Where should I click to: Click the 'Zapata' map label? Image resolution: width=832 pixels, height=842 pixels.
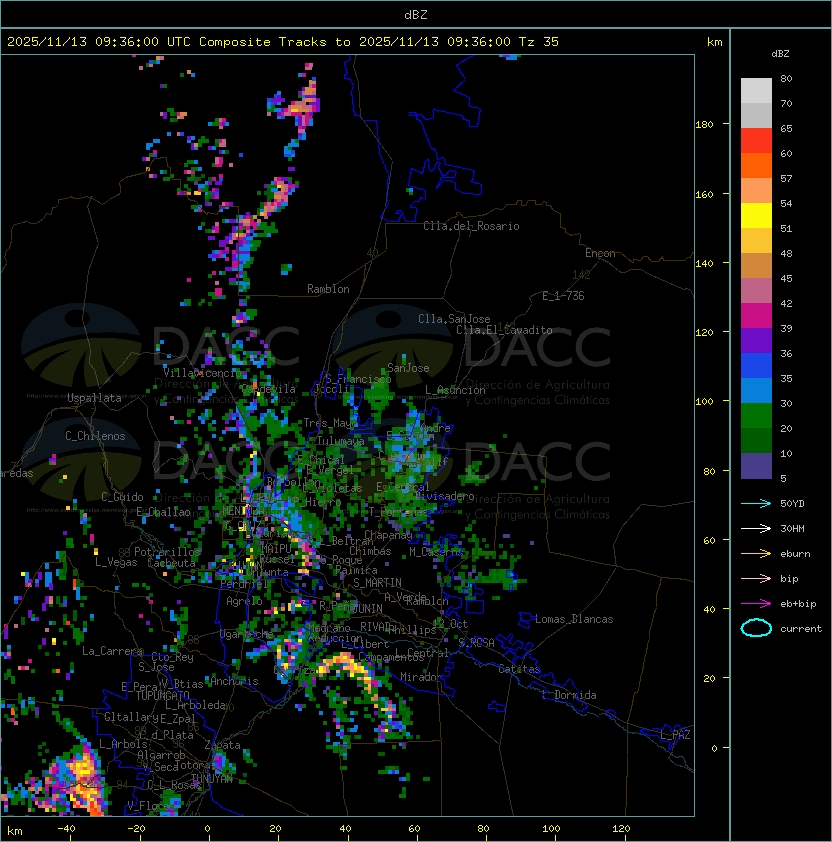(x=222, y=745)
